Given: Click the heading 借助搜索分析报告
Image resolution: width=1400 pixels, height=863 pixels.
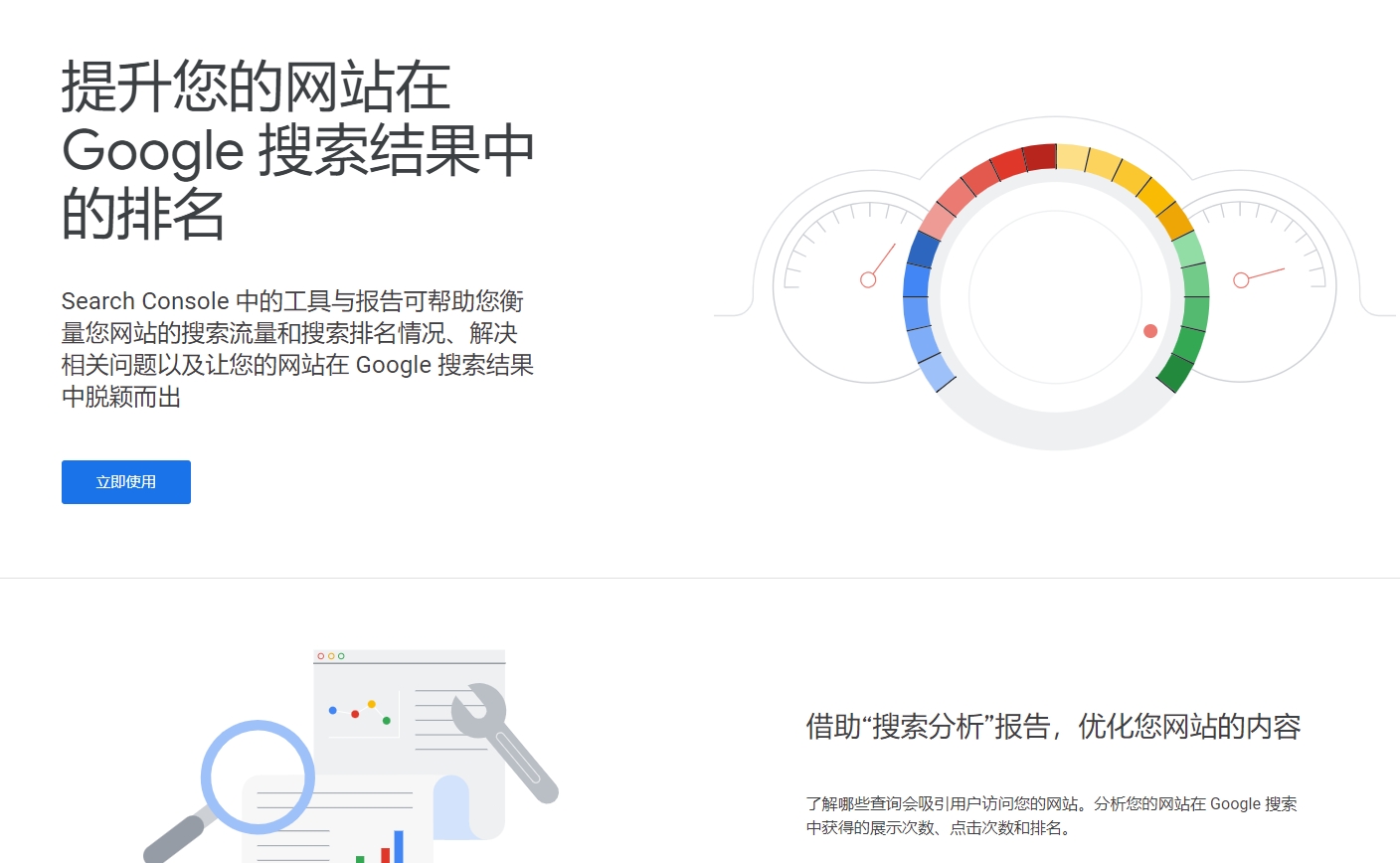Looking at the screenshot, I should [x=1052, y=727].
